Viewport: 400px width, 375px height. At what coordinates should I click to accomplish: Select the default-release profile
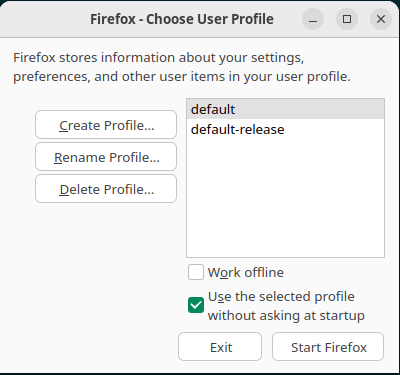(285, 129)
